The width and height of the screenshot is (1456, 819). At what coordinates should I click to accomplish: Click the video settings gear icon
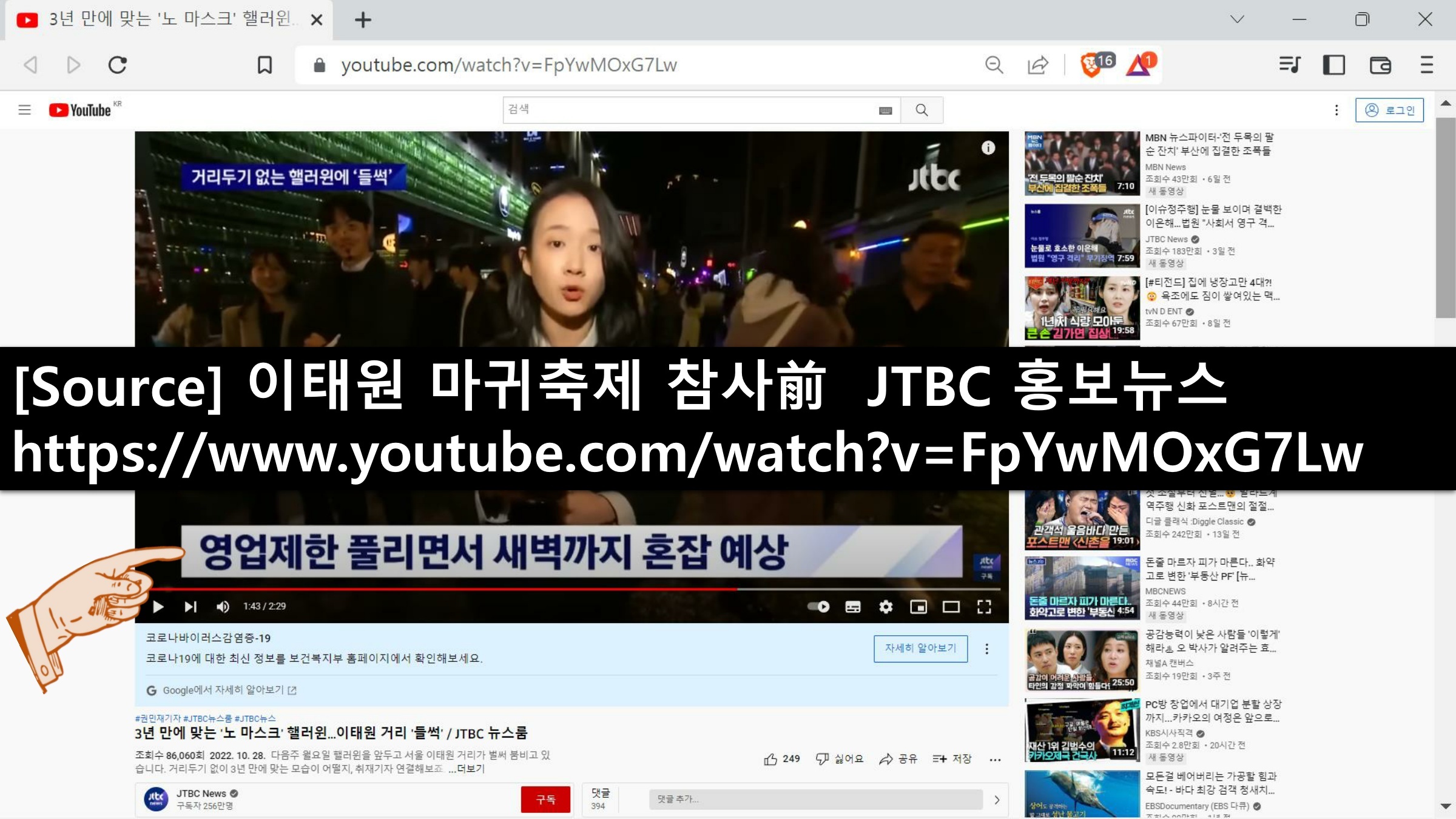coord(886,607)
